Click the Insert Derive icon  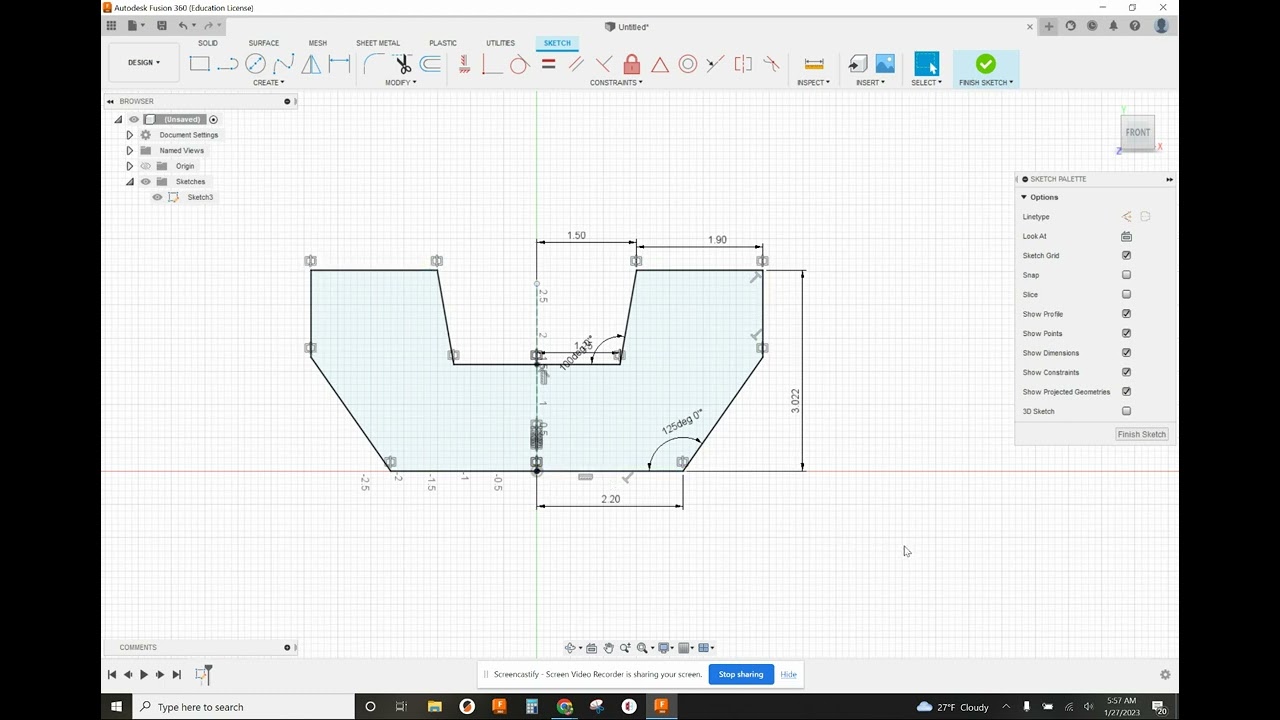click(x=858, y=64)
